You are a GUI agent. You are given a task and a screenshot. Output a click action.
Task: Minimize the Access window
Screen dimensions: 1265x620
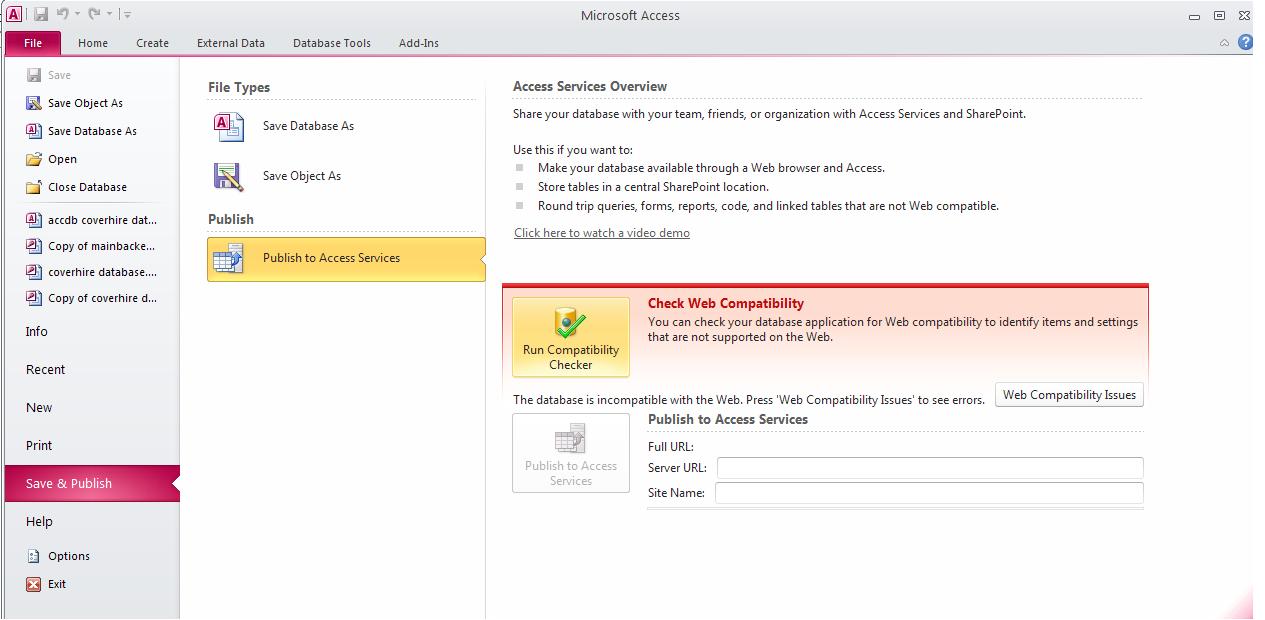[x=1195, y=15]
